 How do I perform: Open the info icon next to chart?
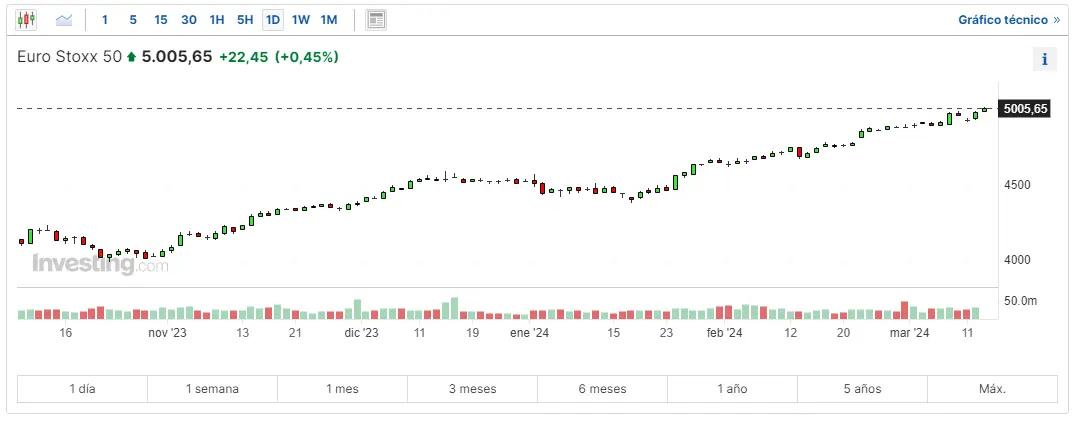[1044, 59]
